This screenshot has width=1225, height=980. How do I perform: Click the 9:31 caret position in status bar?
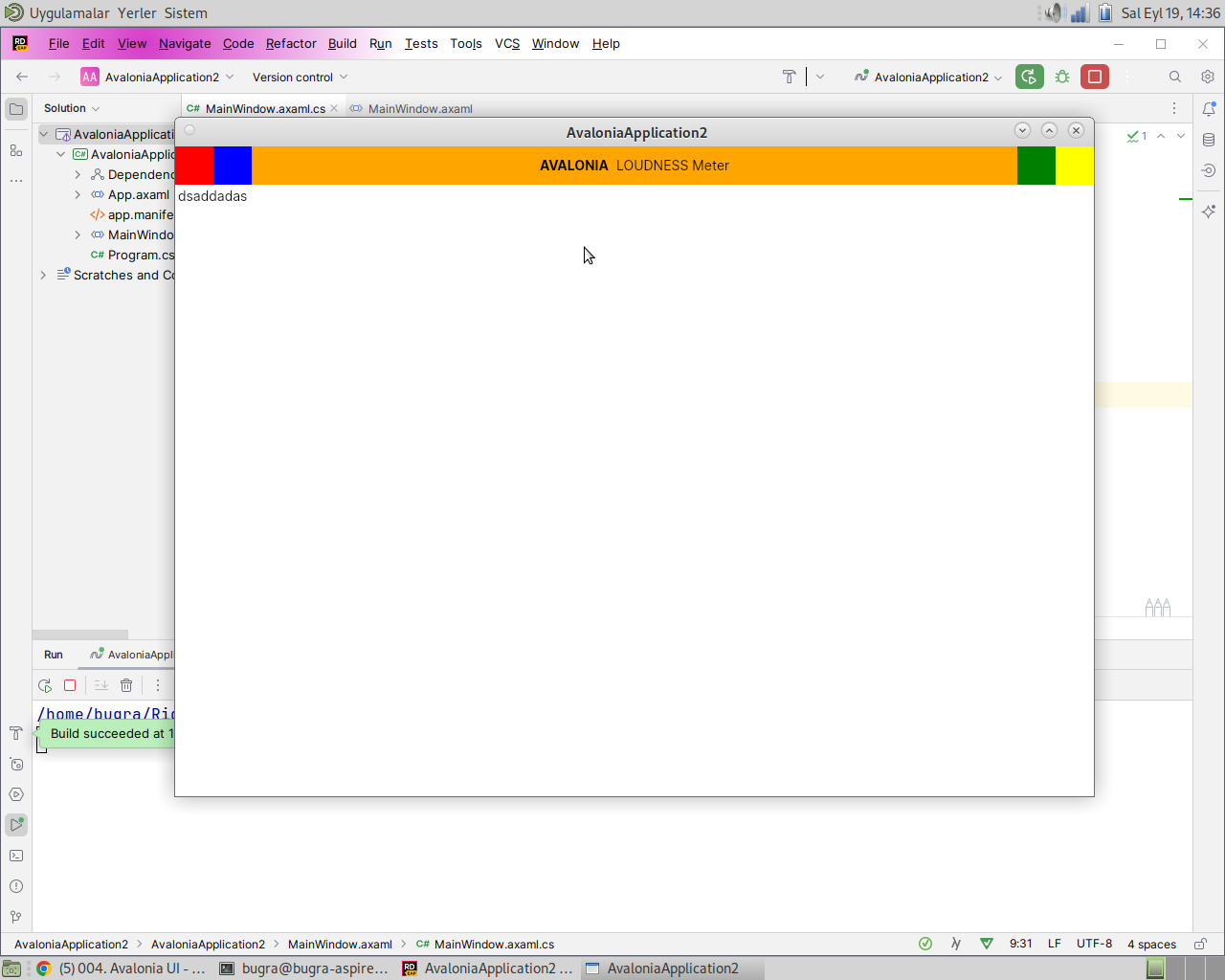click(x=1021, y=944)
